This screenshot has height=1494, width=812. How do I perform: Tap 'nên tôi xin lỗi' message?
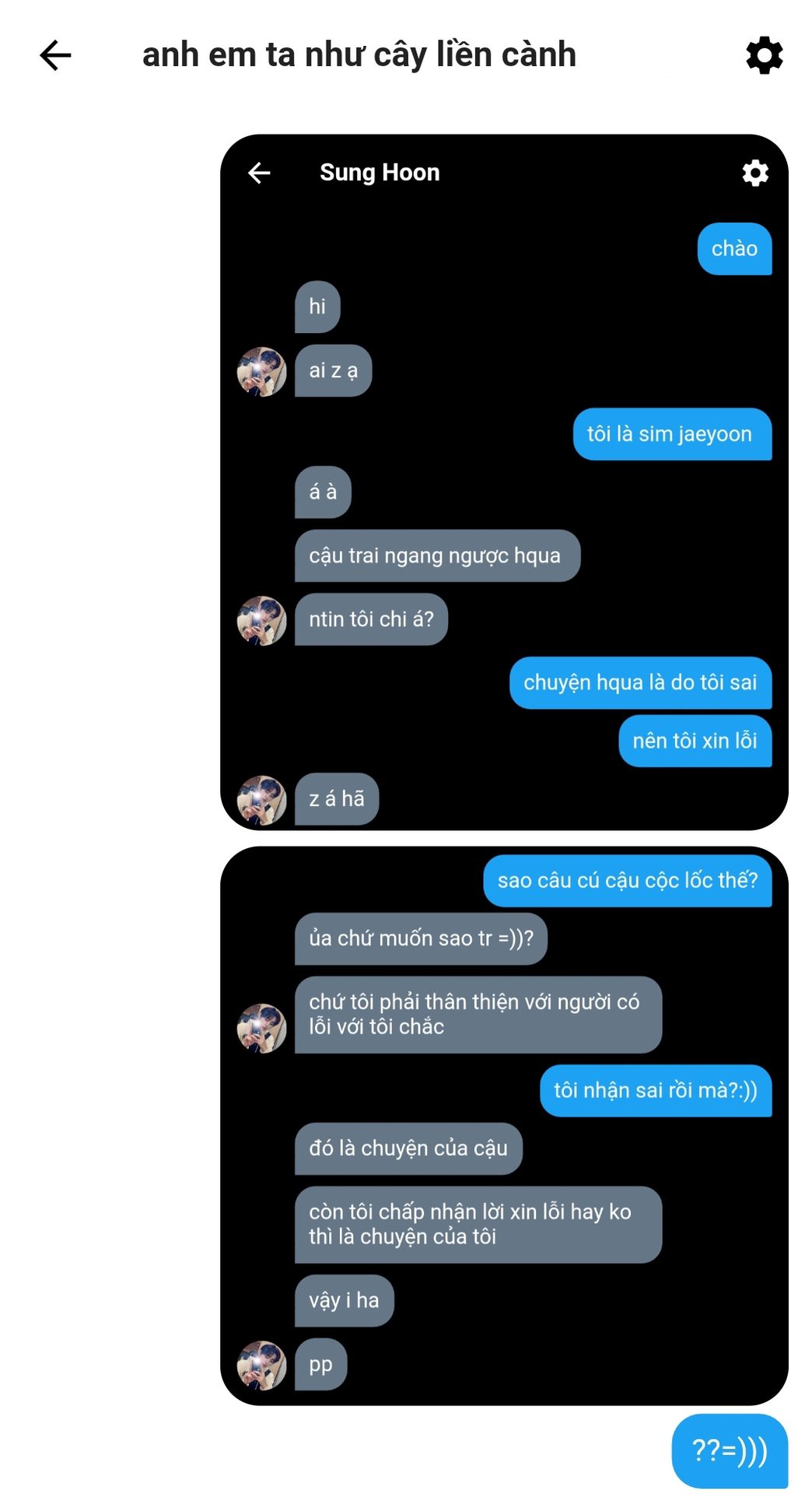(x=695, y=741)
